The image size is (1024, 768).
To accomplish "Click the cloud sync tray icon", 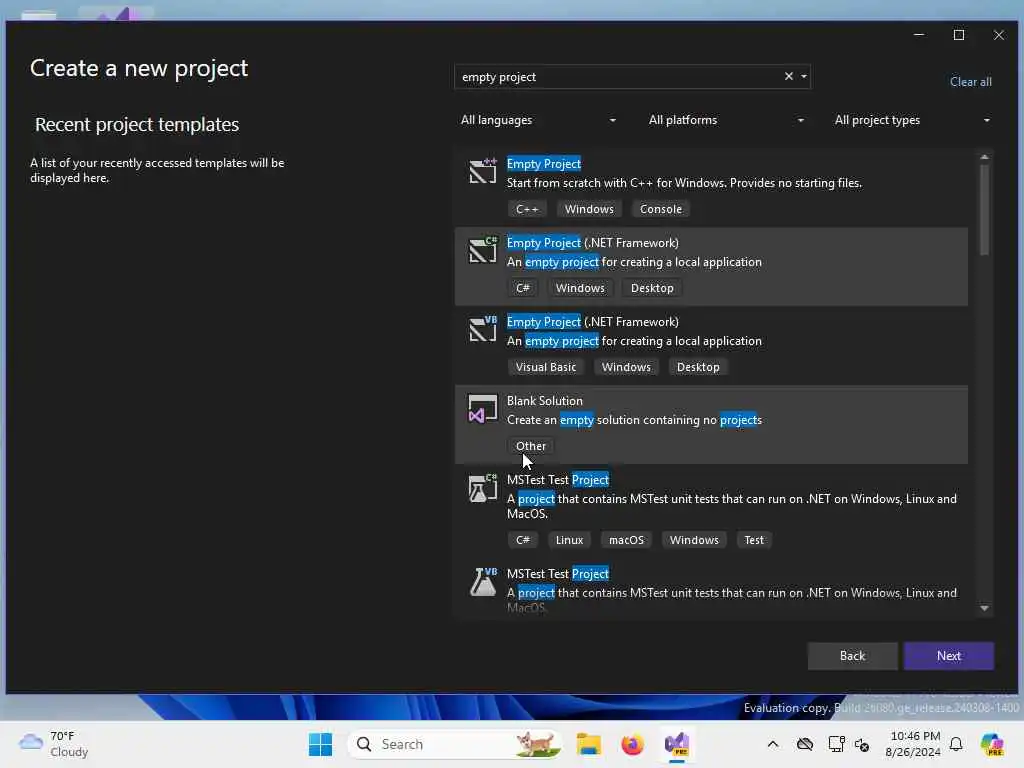I will pyautogui.click(x=805, y=744).
